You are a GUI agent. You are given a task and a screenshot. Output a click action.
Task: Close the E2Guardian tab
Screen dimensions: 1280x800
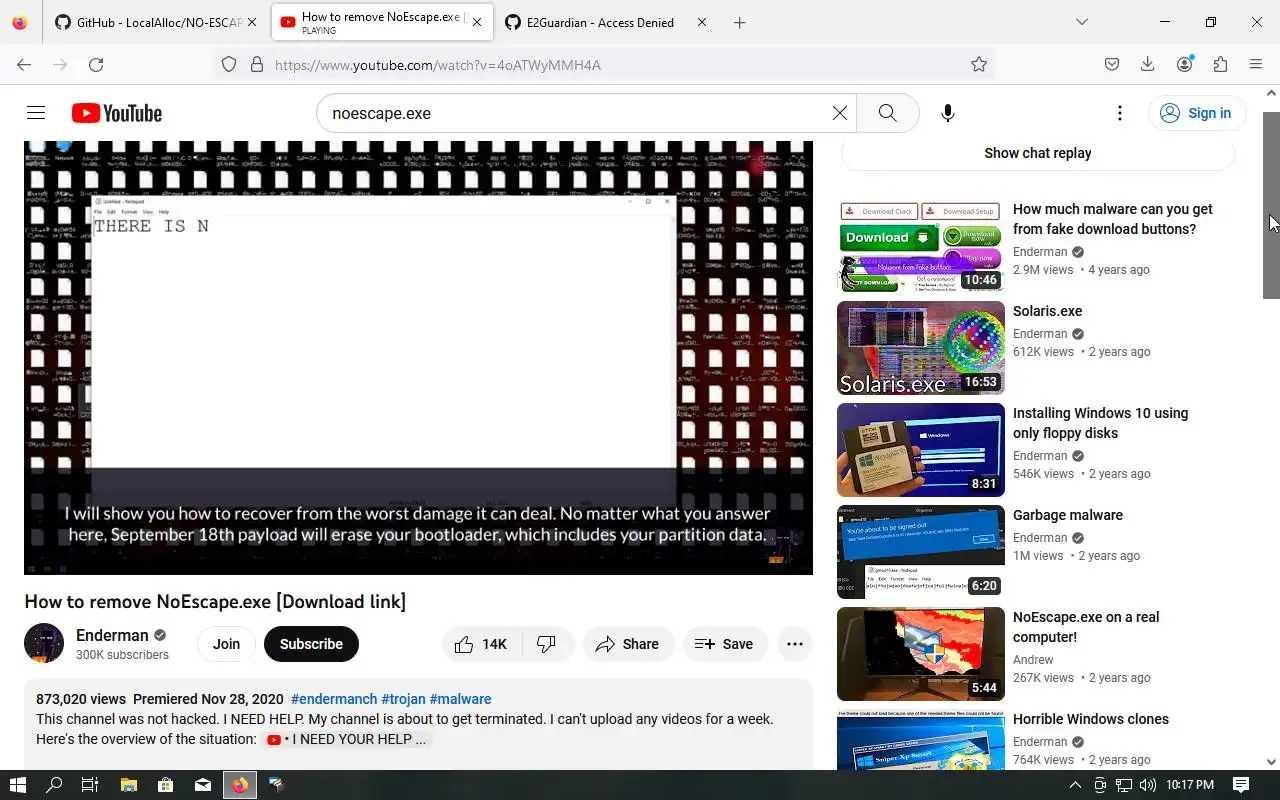[x=702, y=23]
